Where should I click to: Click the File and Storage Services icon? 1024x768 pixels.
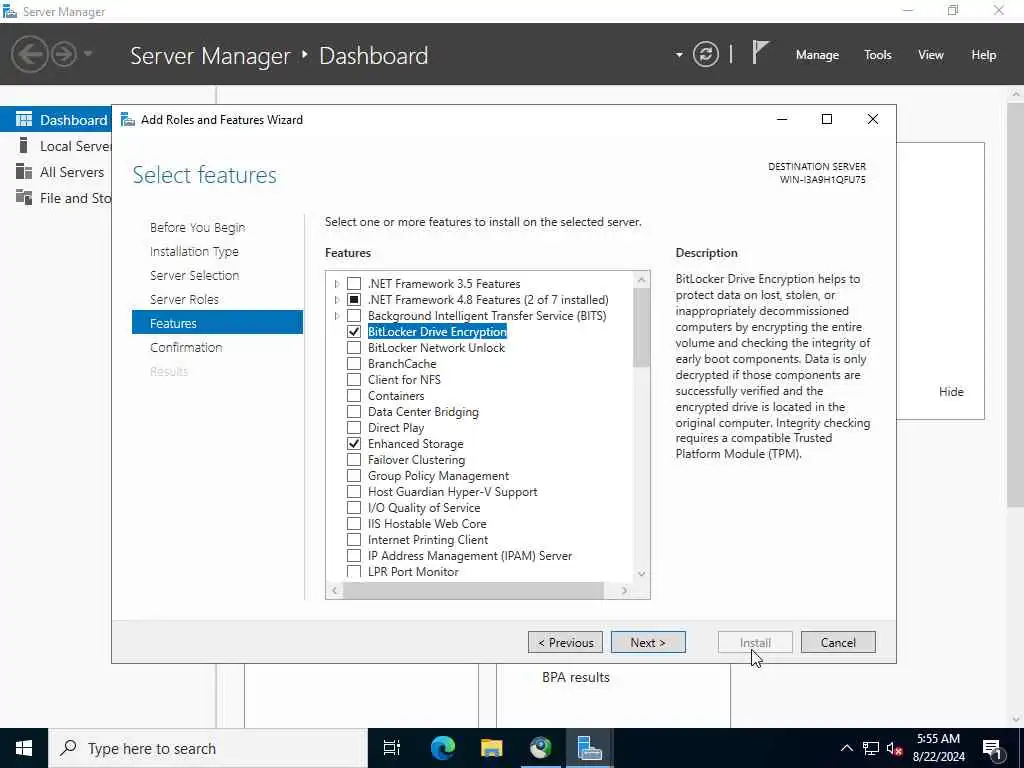tap(24, 197)
